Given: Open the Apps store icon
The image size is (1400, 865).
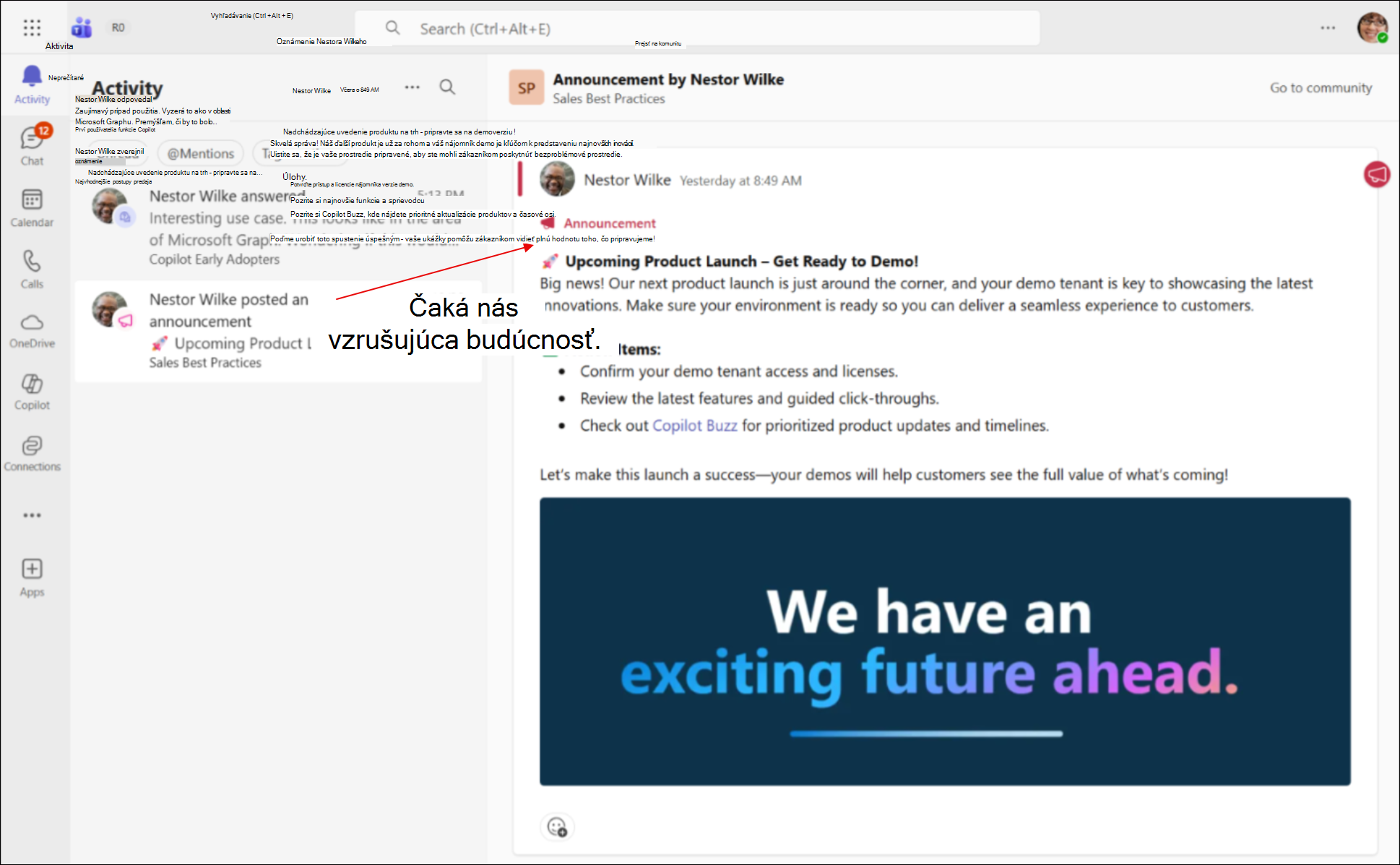Looking at the screenshot, I should 33,578.
